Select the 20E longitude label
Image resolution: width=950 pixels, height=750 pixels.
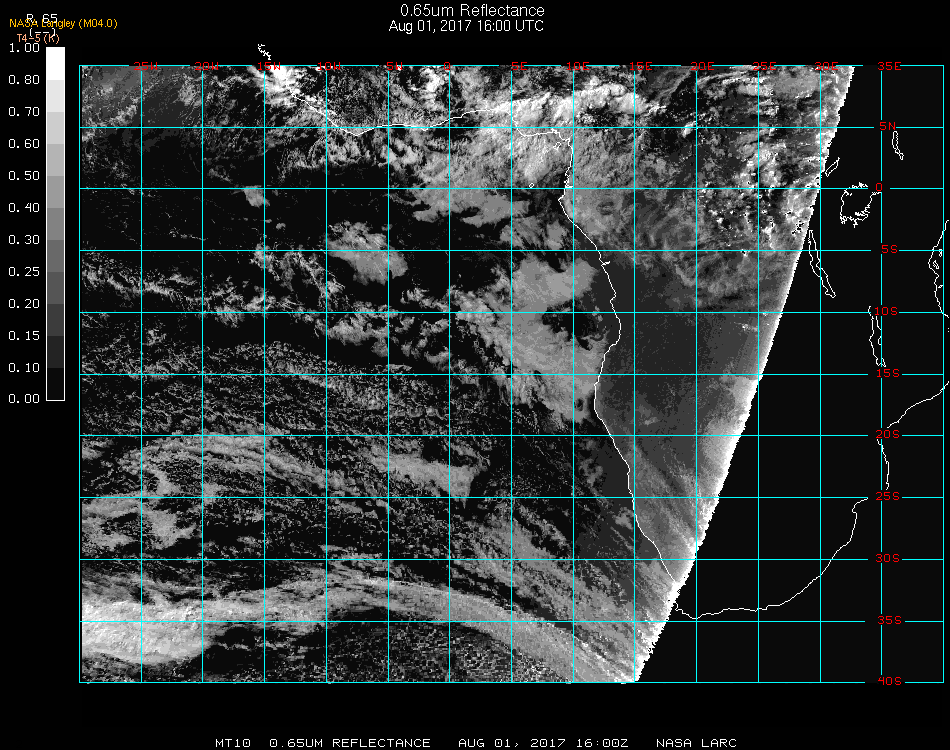702,66
